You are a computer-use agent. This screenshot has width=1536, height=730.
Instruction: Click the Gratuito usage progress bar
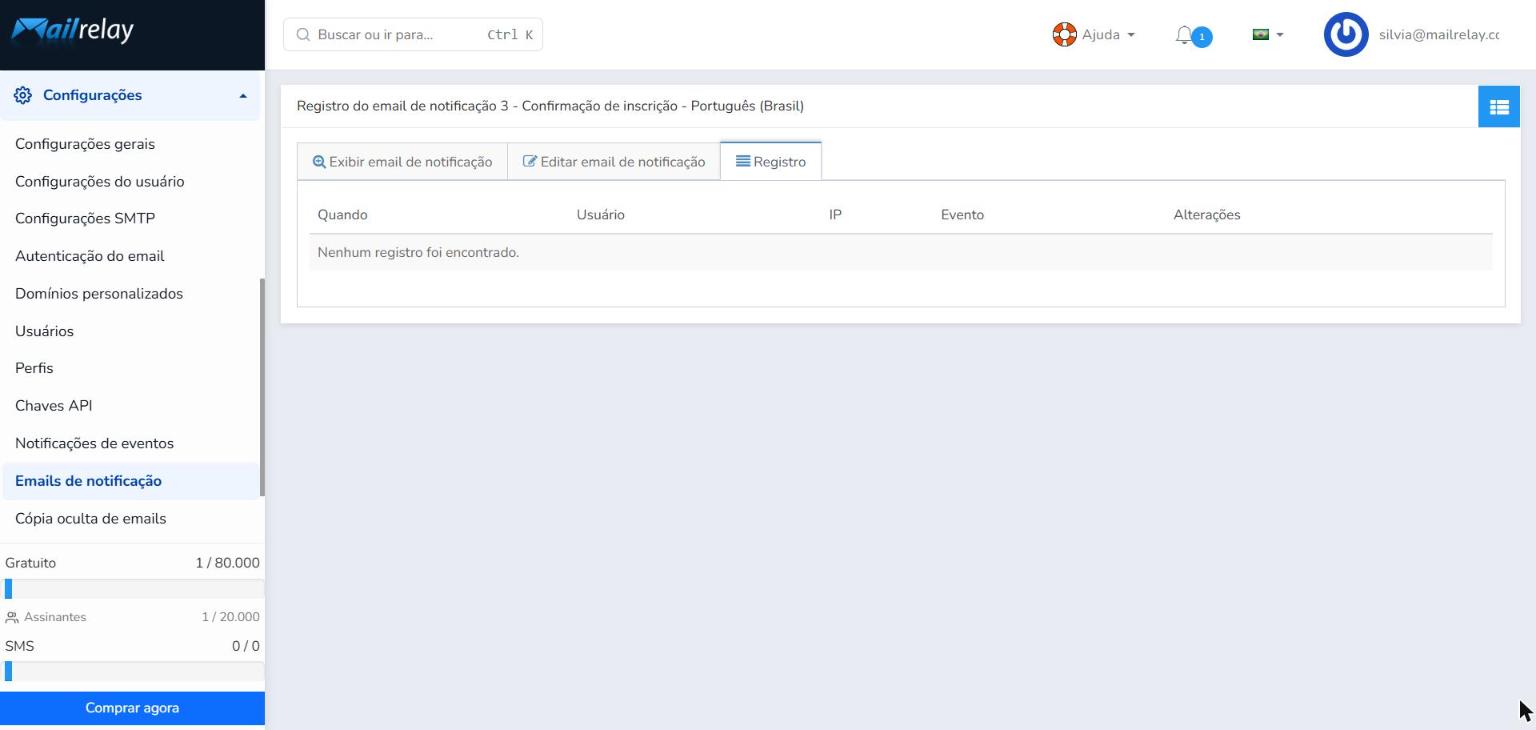point(134,589)
